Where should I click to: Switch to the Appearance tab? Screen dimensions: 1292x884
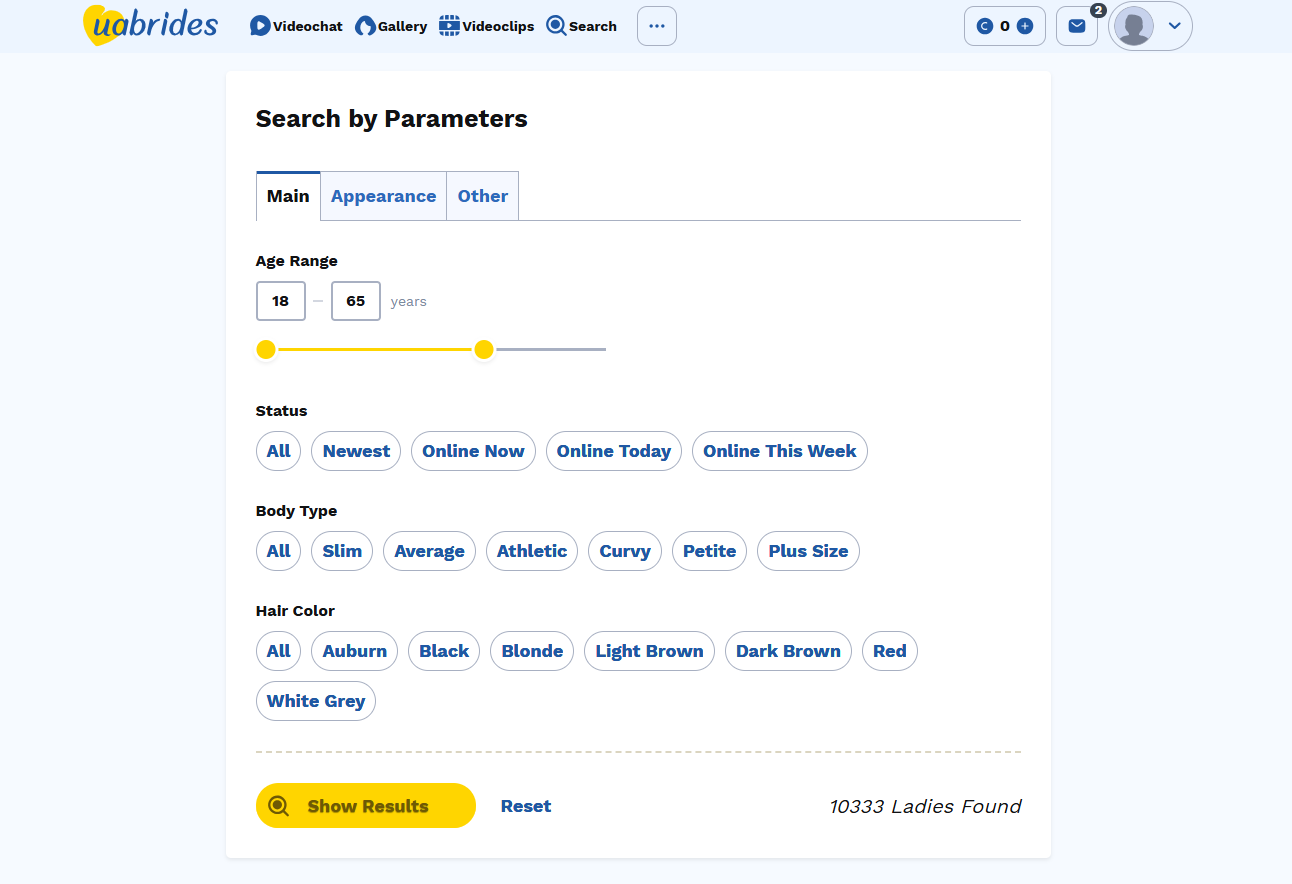383,196
